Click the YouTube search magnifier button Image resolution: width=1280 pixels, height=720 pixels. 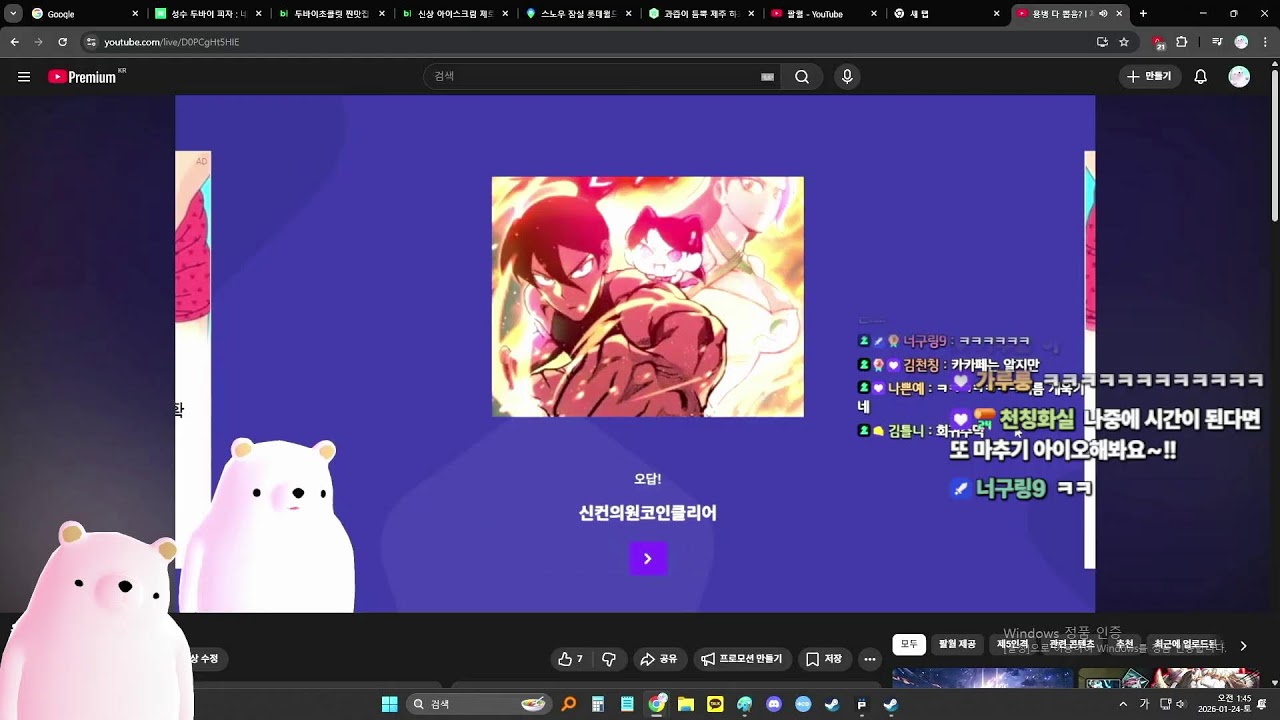coord(802,77)
